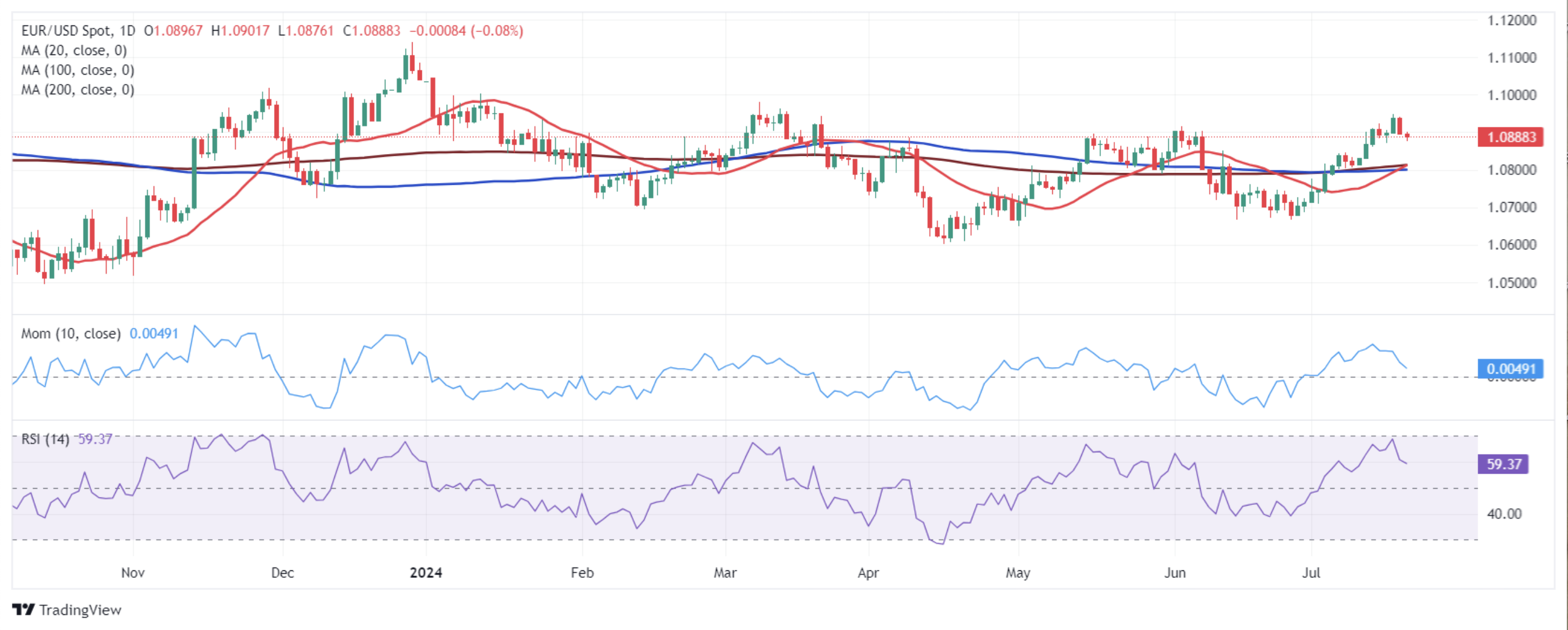Click the 1.05000 price scale label

(1512, 283)
